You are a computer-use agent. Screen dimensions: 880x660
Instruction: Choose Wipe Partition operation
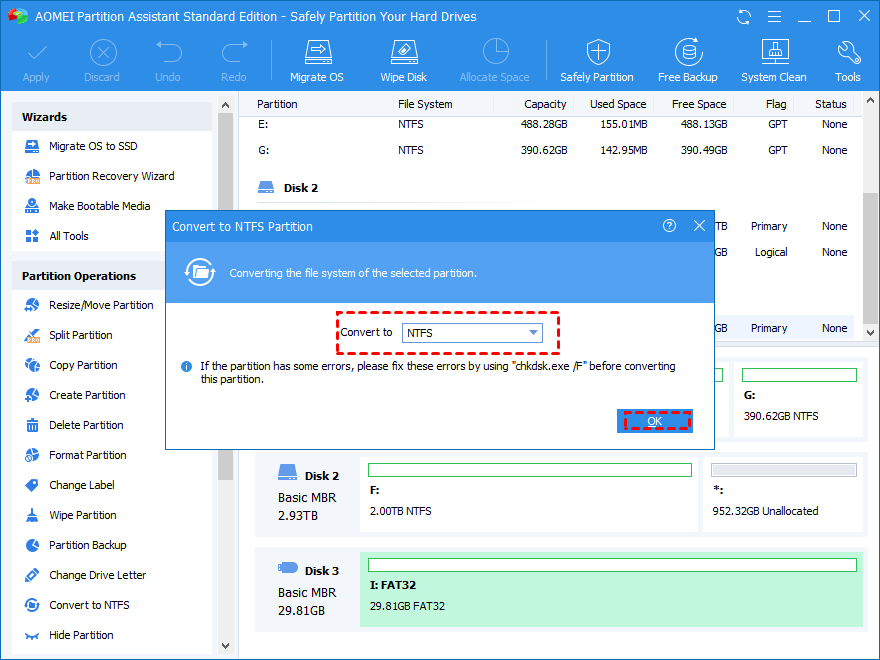tap(71, 515)
